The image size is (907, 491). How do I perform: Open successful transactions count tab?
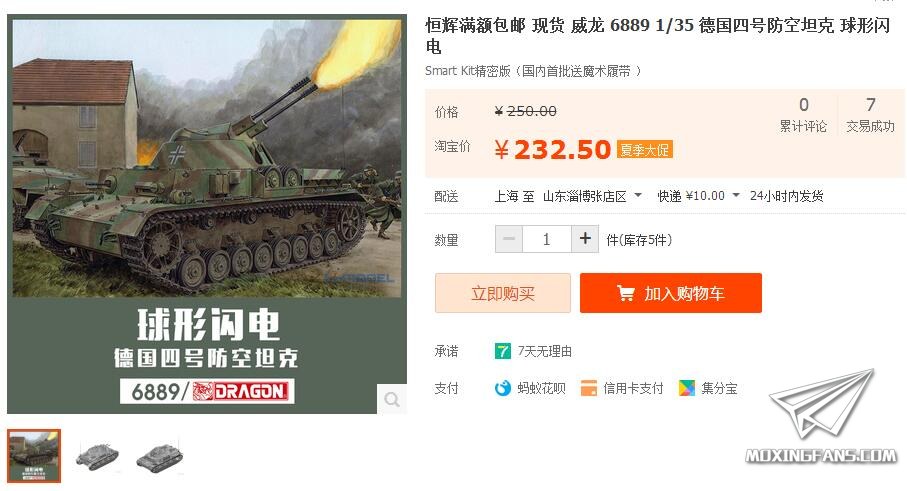(870, 115)
